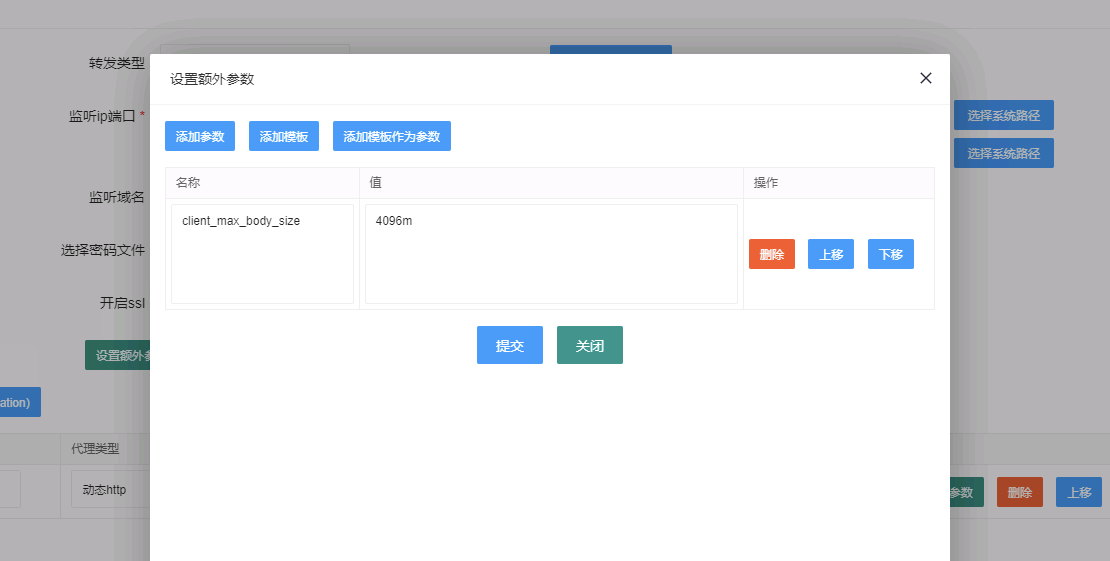
Task: Delete the parameter row with orange 删除
Action: point(771,254)
